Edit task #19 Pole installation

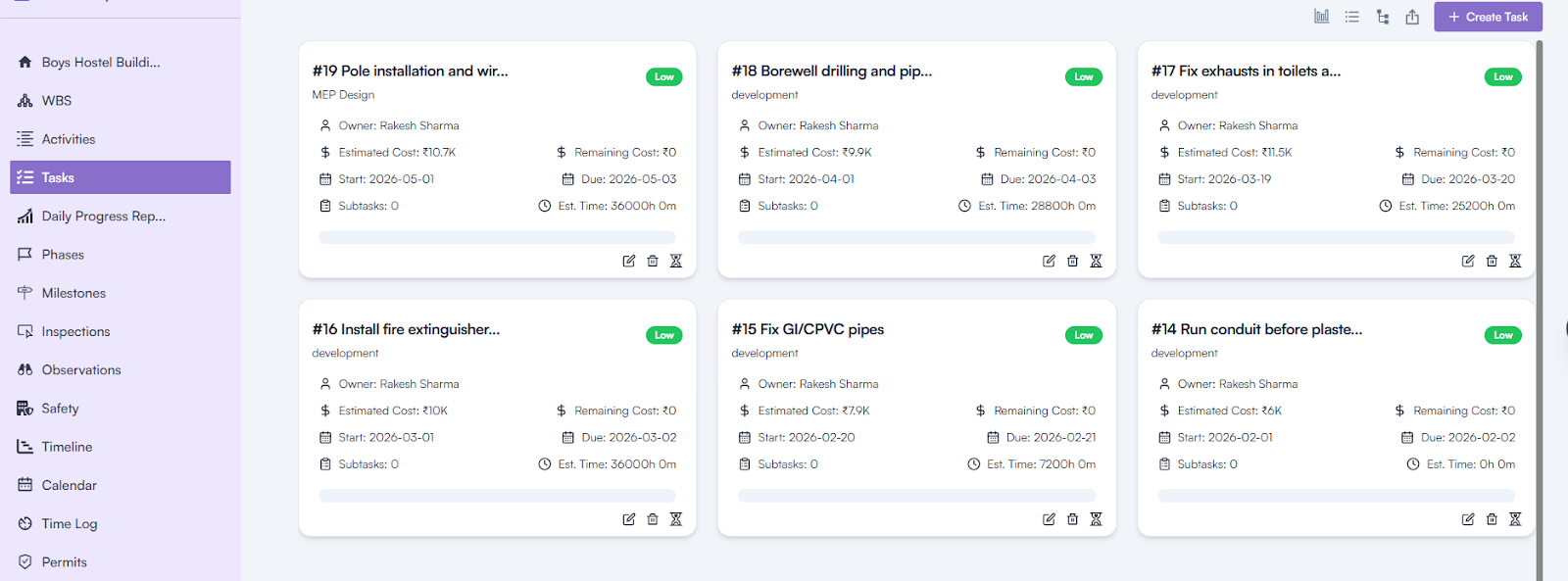(629, 261)
